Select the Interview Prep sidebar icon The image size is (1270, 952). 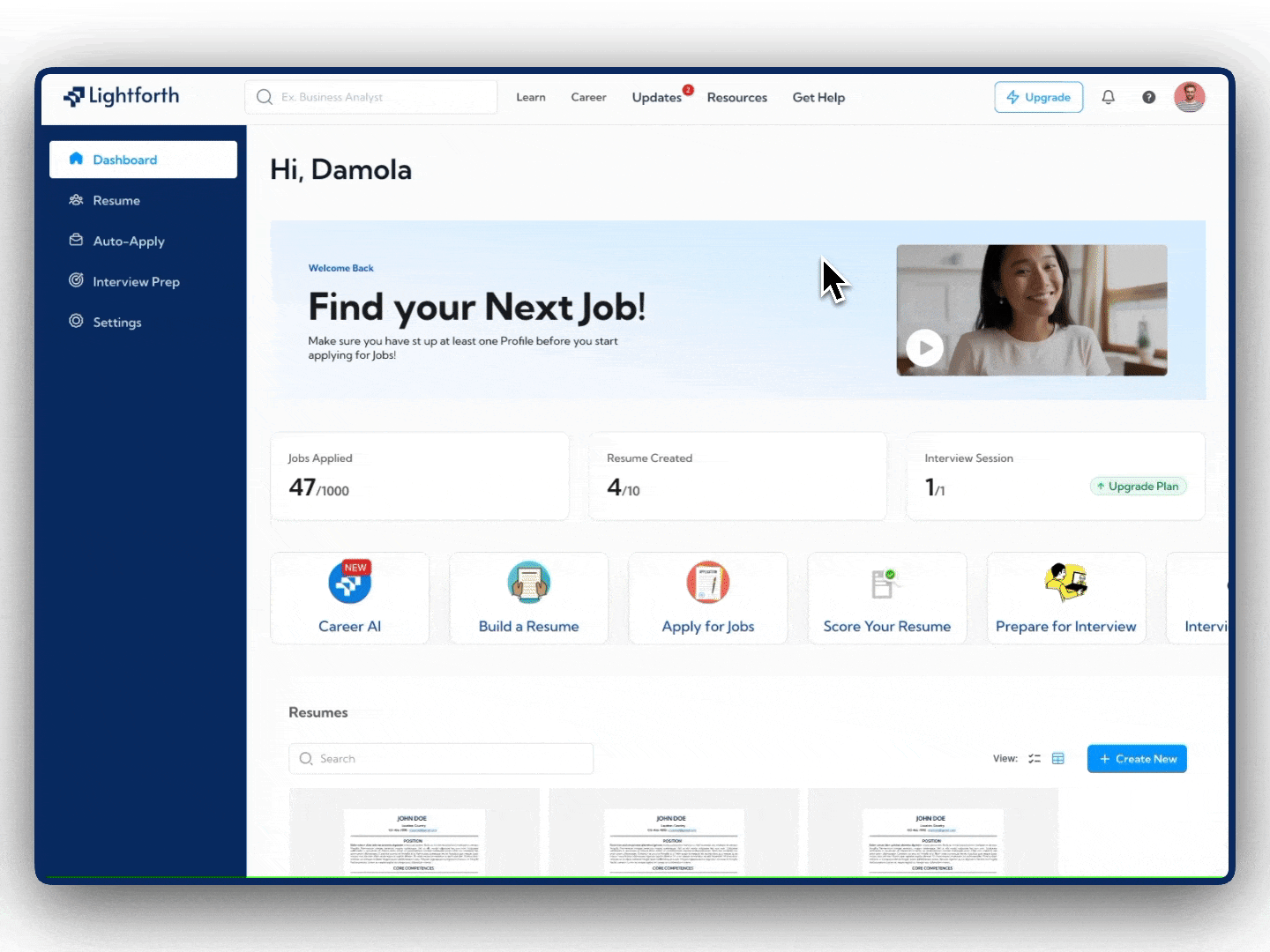click(x=77, y=280)
